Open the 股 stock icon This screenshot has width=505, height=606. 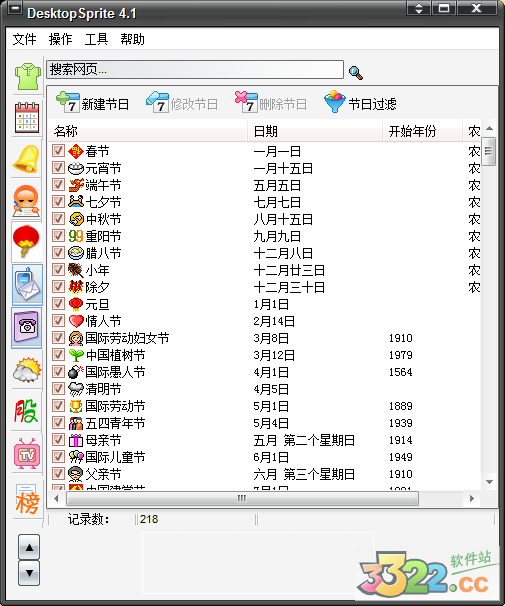click(x=27, y=411)
